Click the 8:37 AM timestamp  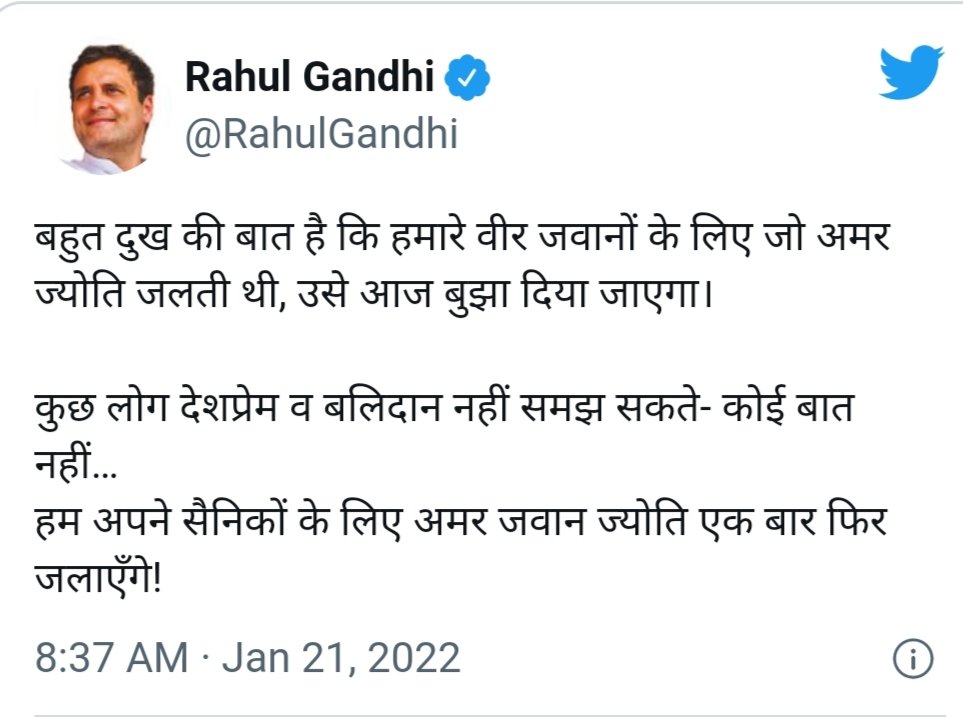click(x=111, y=658)
